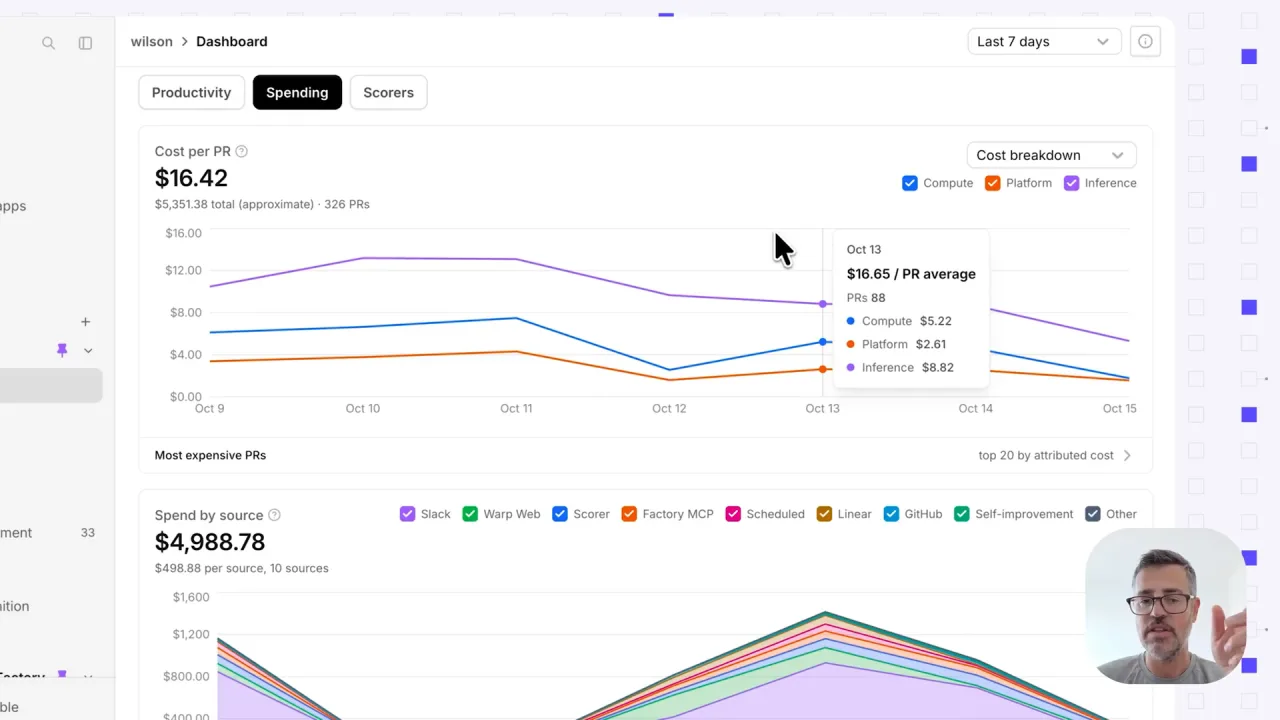Click the Oct 11 axis label
Viewport: 1280px width, 720px height.
tap(516, 408)
